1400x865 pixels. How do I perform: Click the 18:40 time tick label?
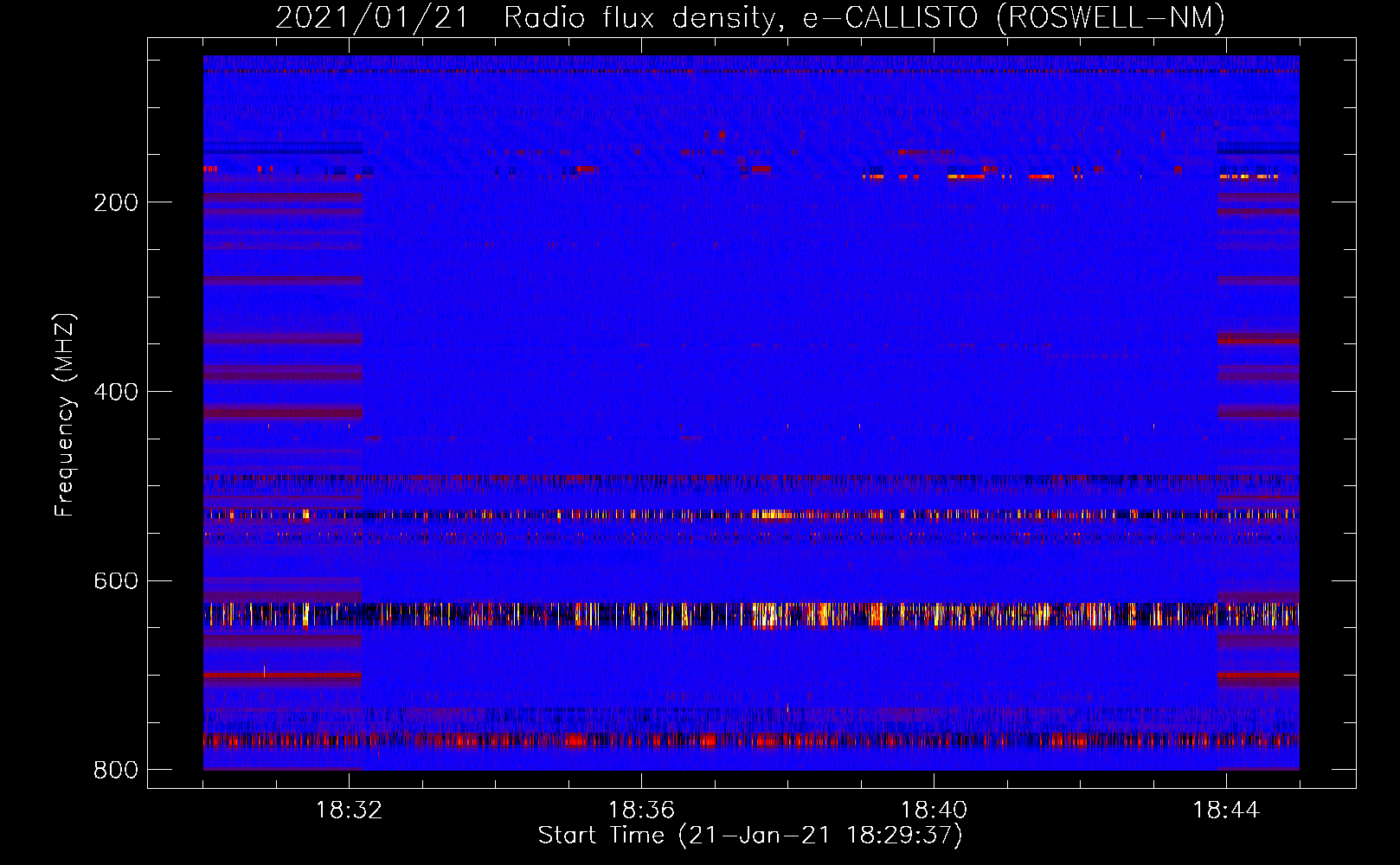point(934,810)
